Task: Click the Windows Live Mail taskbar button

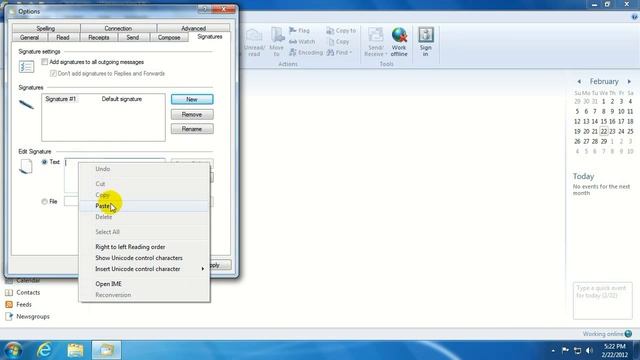Action: (x=106, y=350)
